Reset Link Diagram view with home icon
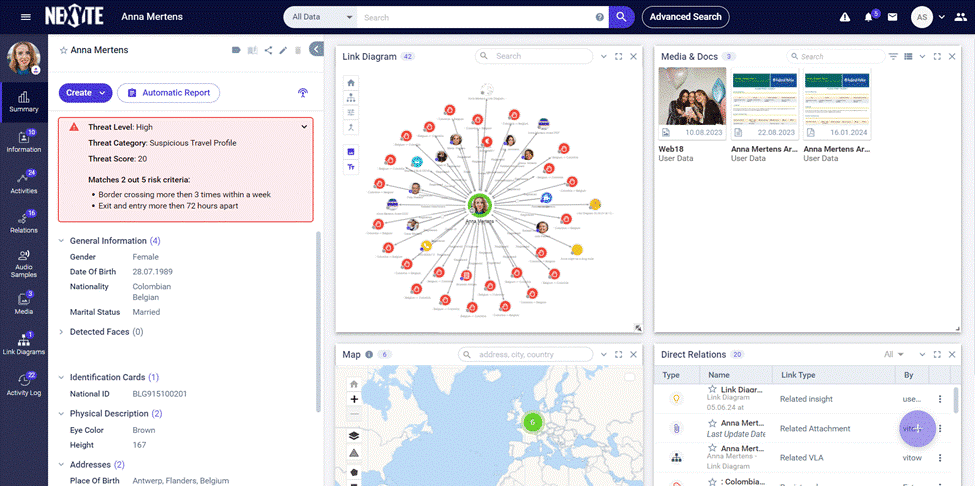Viewport: 975px width, 486px height. click(x=351, y=82)
